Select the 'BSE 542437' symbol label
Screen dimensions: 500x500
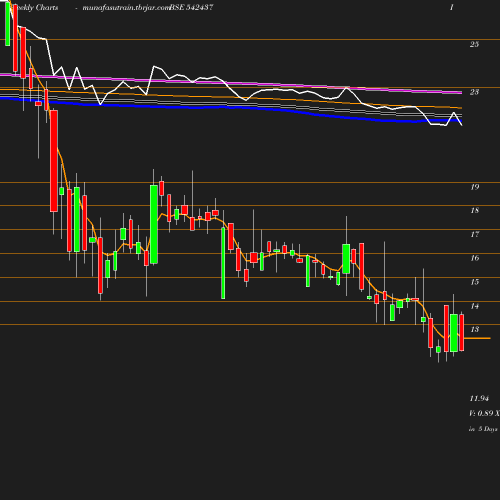[x=191, y=7]
